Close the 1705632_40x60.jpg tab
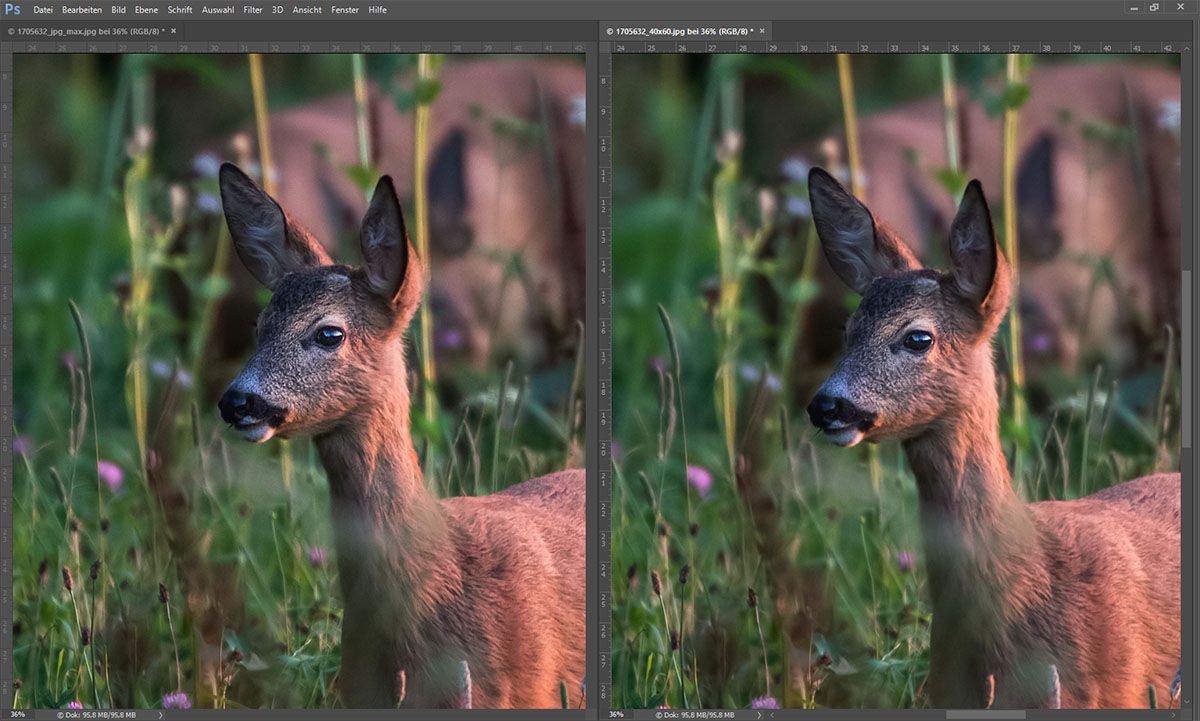This screenshot has width=1200, height=721. click(x=761, y=31)
